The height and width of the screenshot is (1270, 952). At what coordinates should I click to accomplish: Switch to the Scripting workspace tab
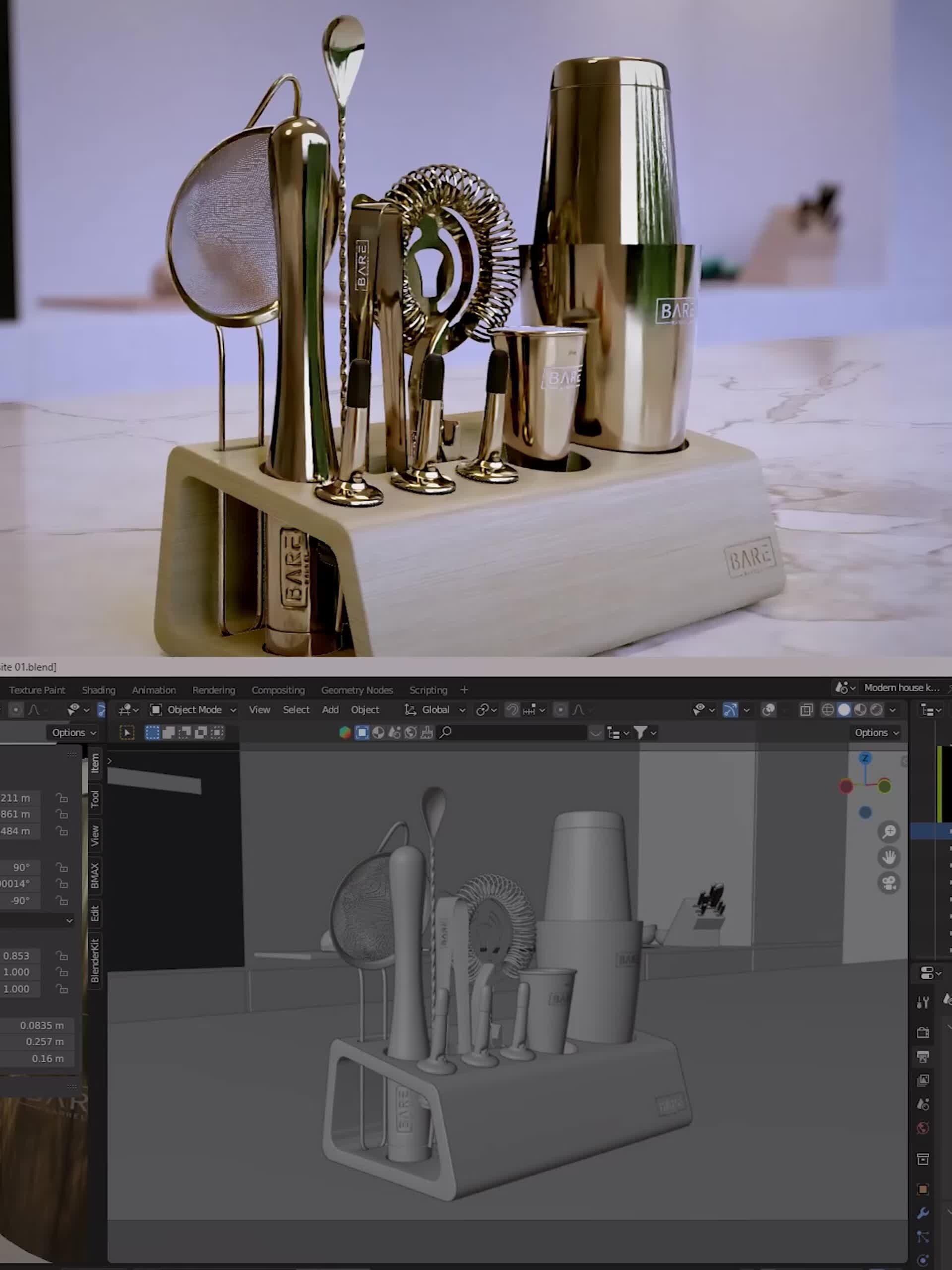click(427, 690)
